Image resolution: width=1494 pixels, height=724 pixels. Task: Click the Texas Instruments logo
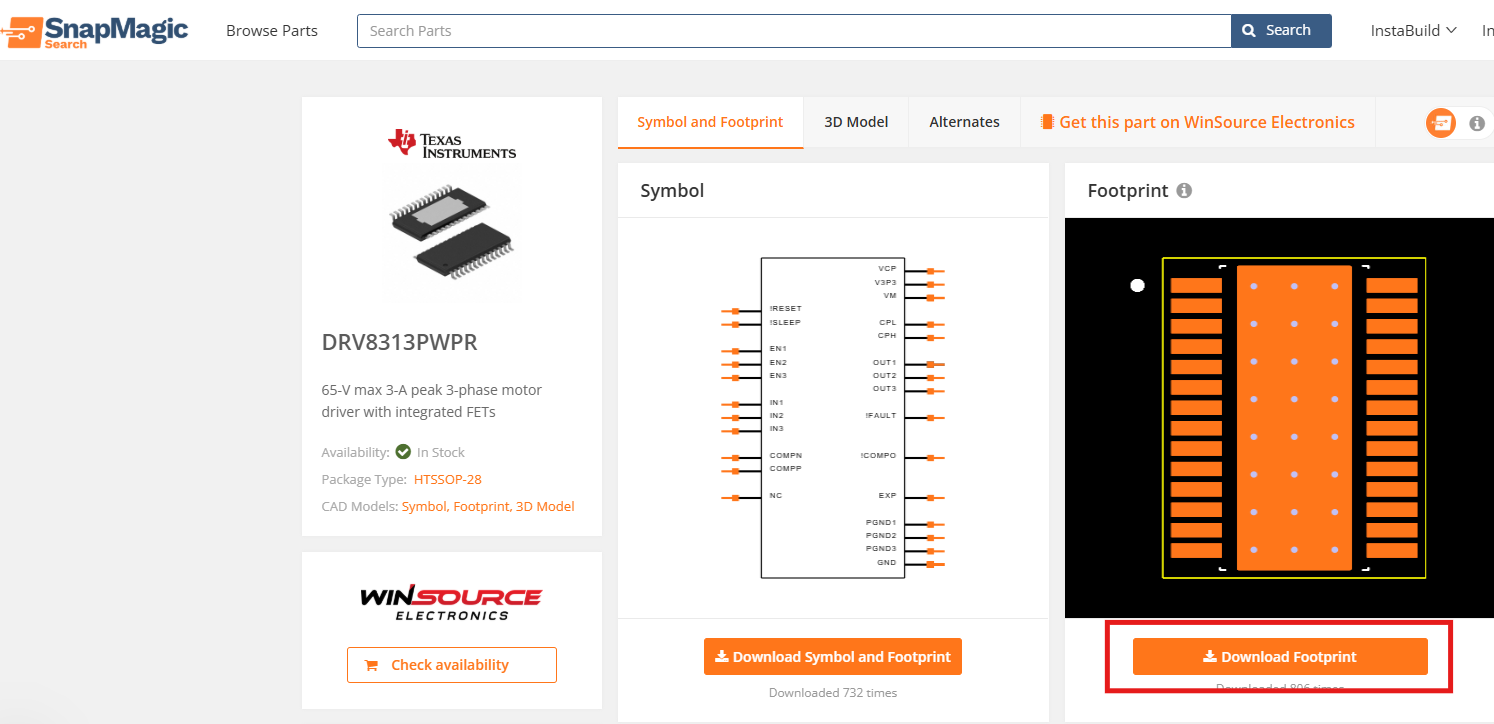(452, 144)
